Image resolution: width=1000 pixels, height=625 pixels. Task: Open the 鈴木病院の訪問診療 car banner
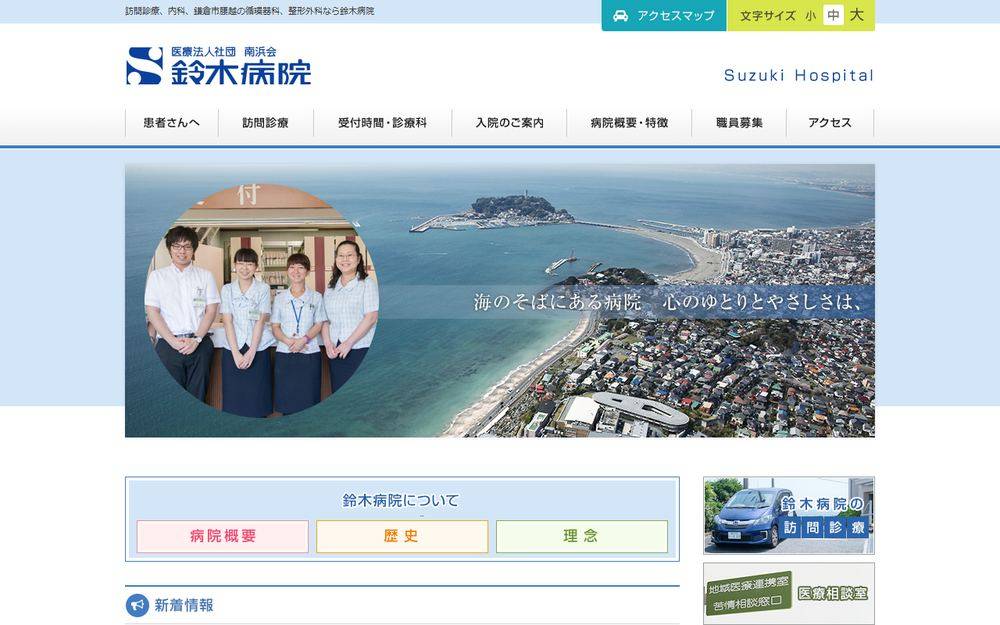(x=789, y=515)
